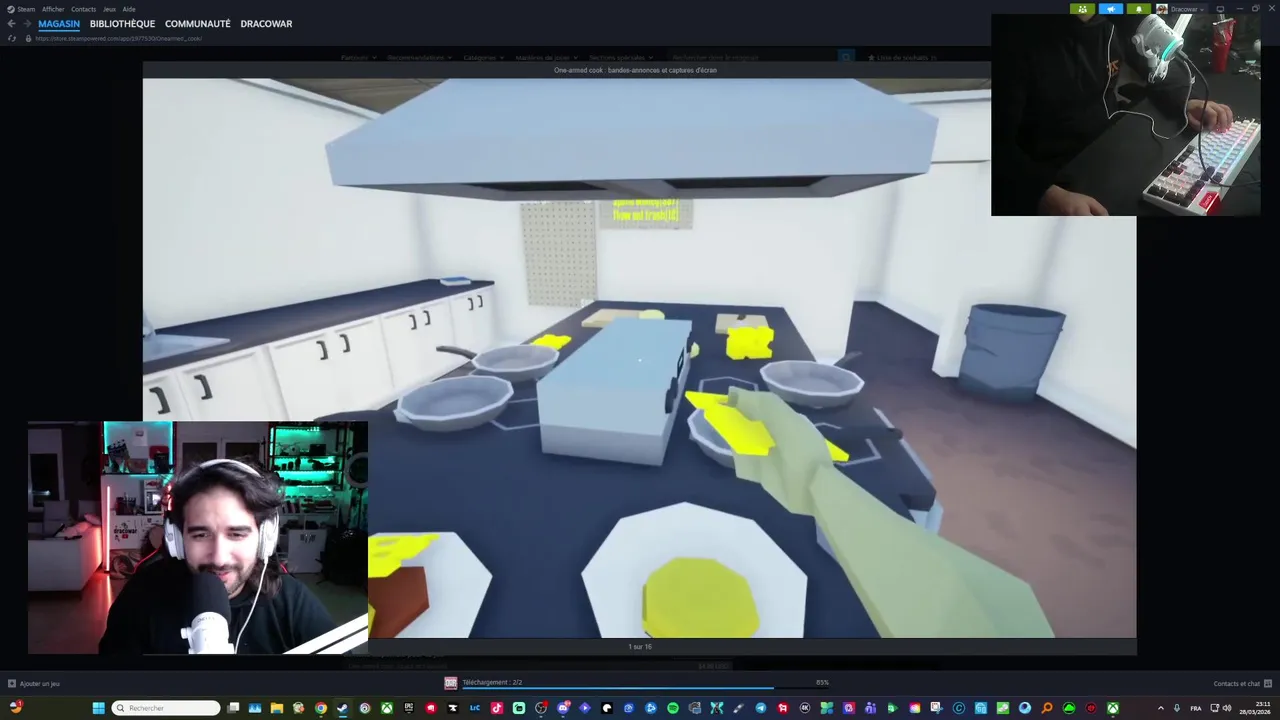
Task: Open the taskbar clock and date
Action: pos(1255,708)
